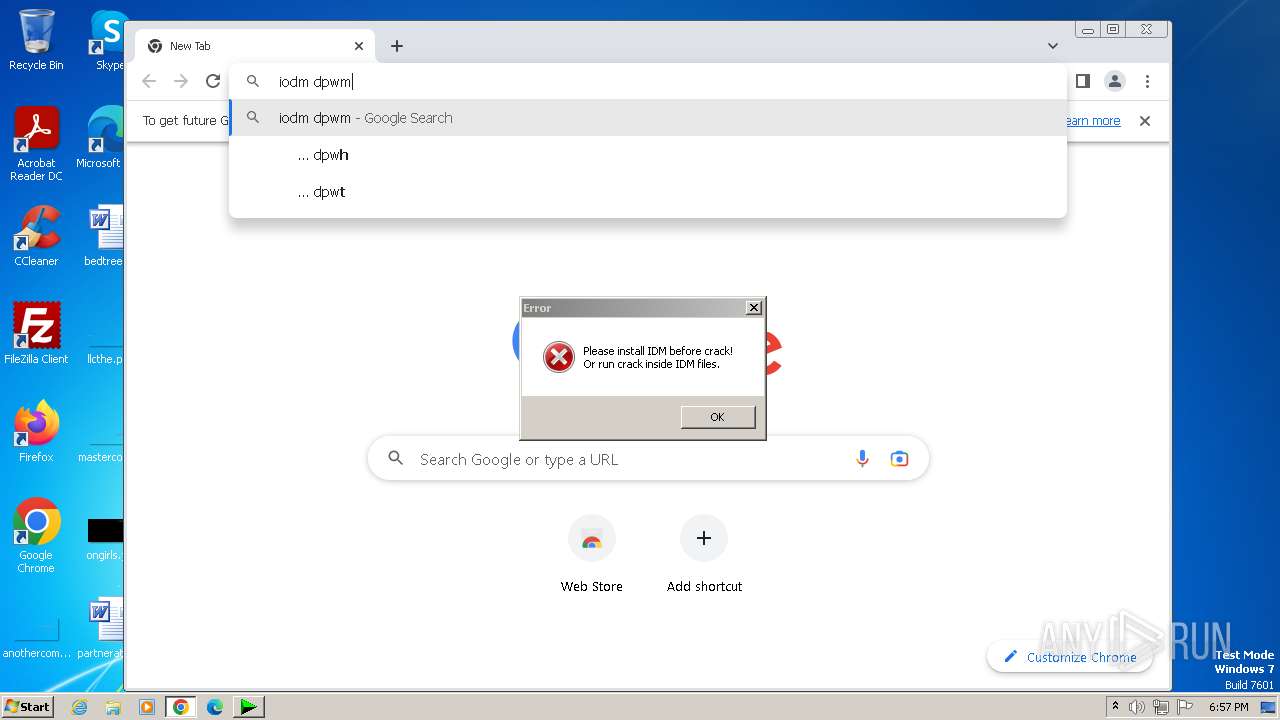The height and width of the screenshot is (720, 1280).
Task: Go forward in Chrome navigation
Action: tap(181, 81)
